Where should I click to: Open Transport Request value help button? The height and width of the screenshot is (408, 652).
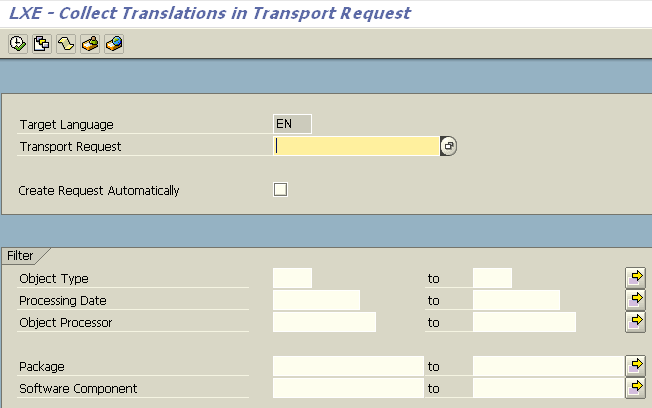pyautogui.click(x=448, y=146)
